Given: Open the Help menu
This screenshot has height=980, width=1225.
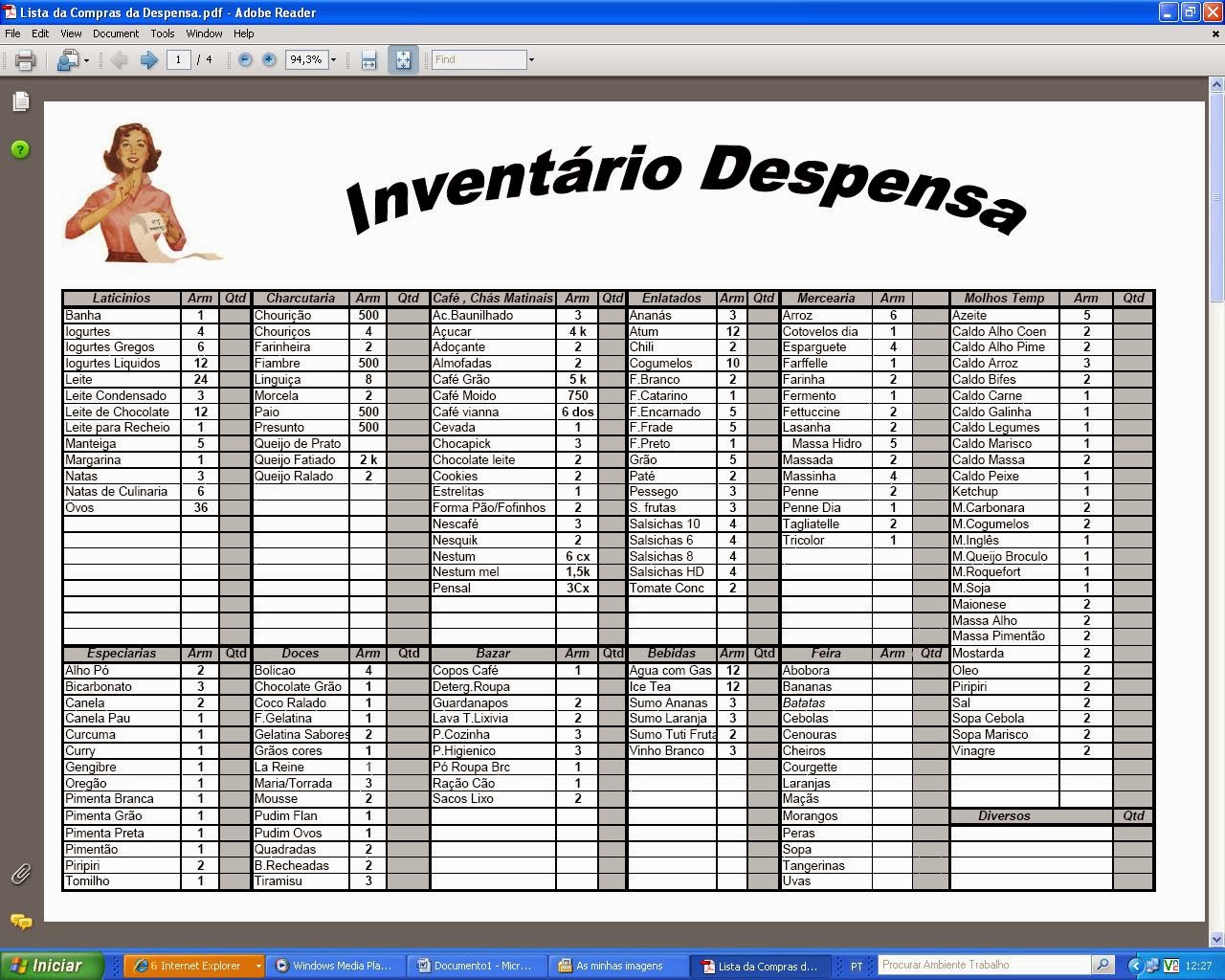Looking at the screenshot, I should tap(244, 33).
